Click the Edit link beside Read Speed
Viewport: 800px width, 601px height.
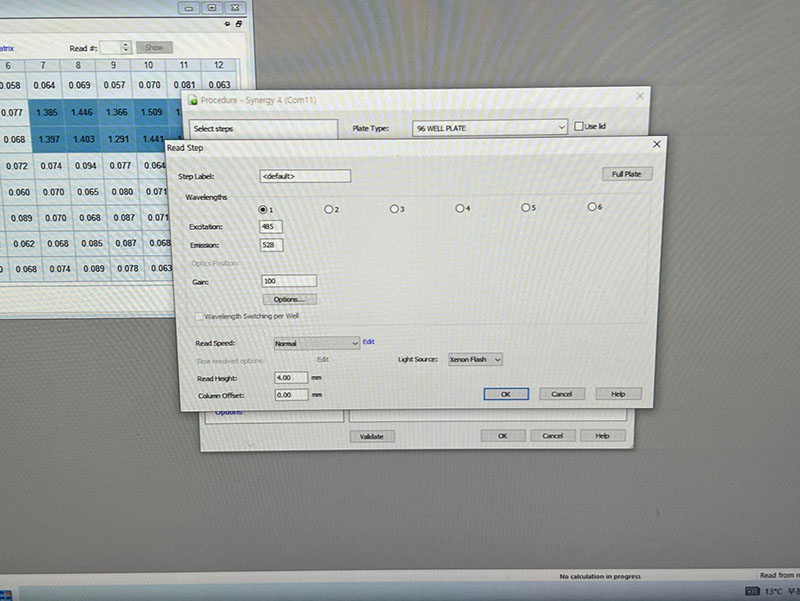[x=368, y=341]
